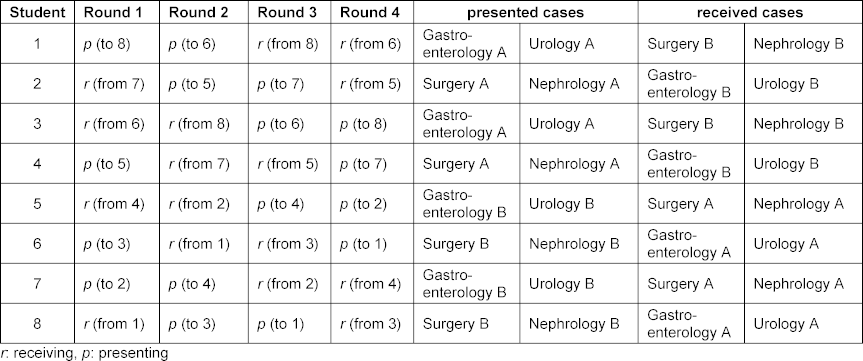Select student number 5 cell
This screenshot has width=863, height=361.
coord(37,204)
